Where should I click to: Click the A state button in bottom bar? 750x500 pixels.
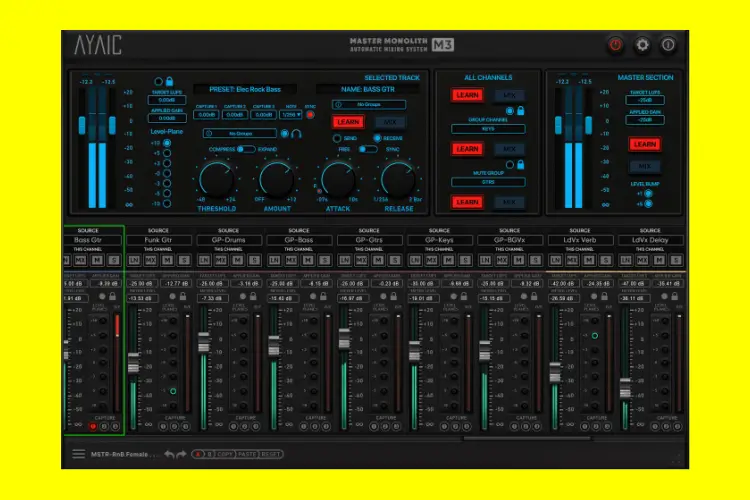[198, 454]
